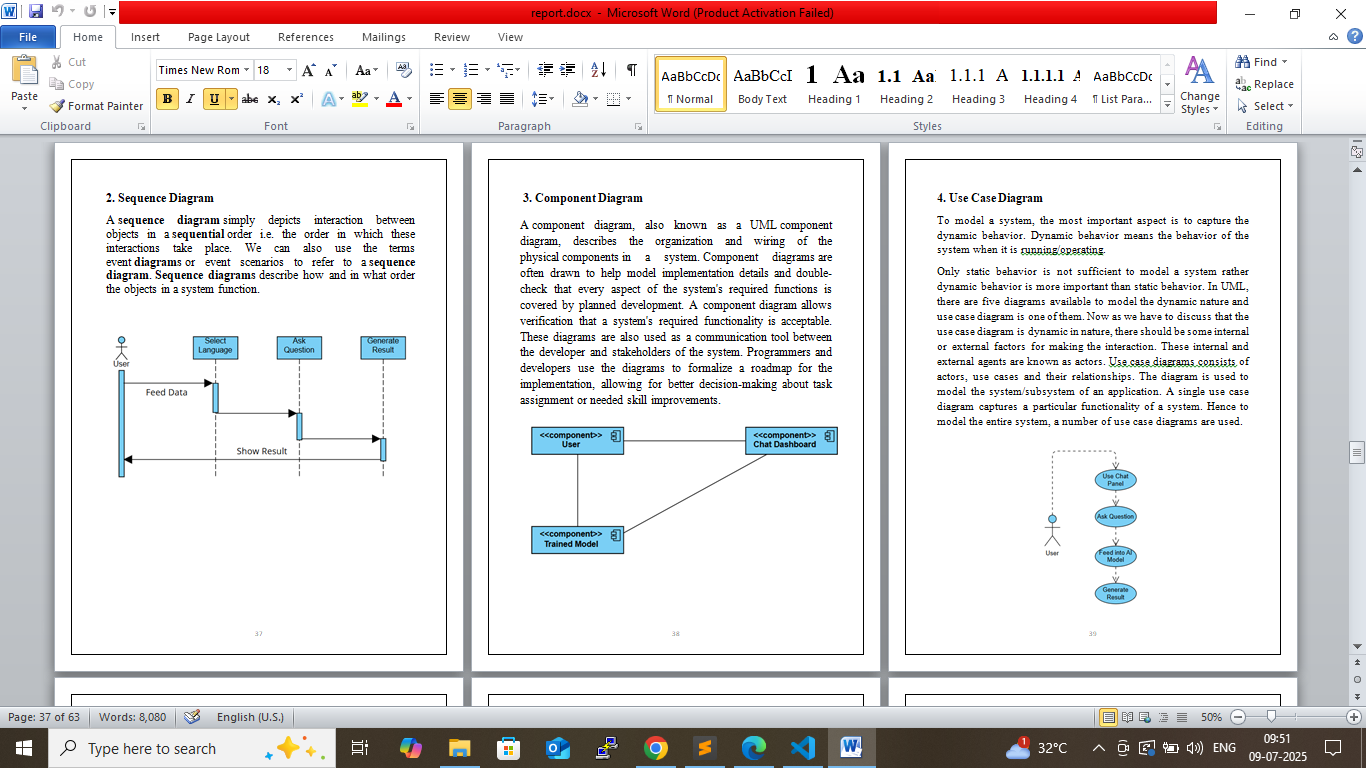The image size is (1366, 768).
Task: Click the Clear Formatting icon
Action: pyautogui.click(x=403, y=70)
